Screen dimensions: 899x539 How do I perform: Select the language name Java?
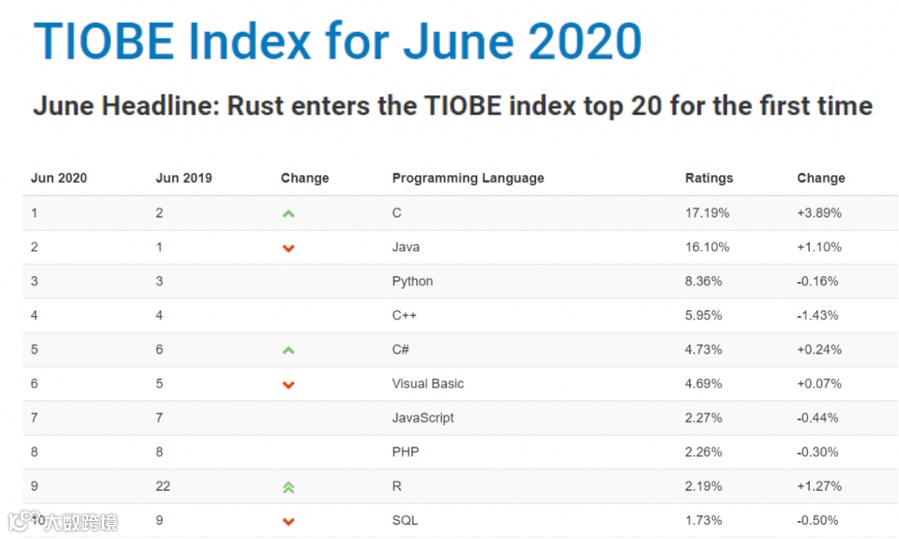coord(405,247)
